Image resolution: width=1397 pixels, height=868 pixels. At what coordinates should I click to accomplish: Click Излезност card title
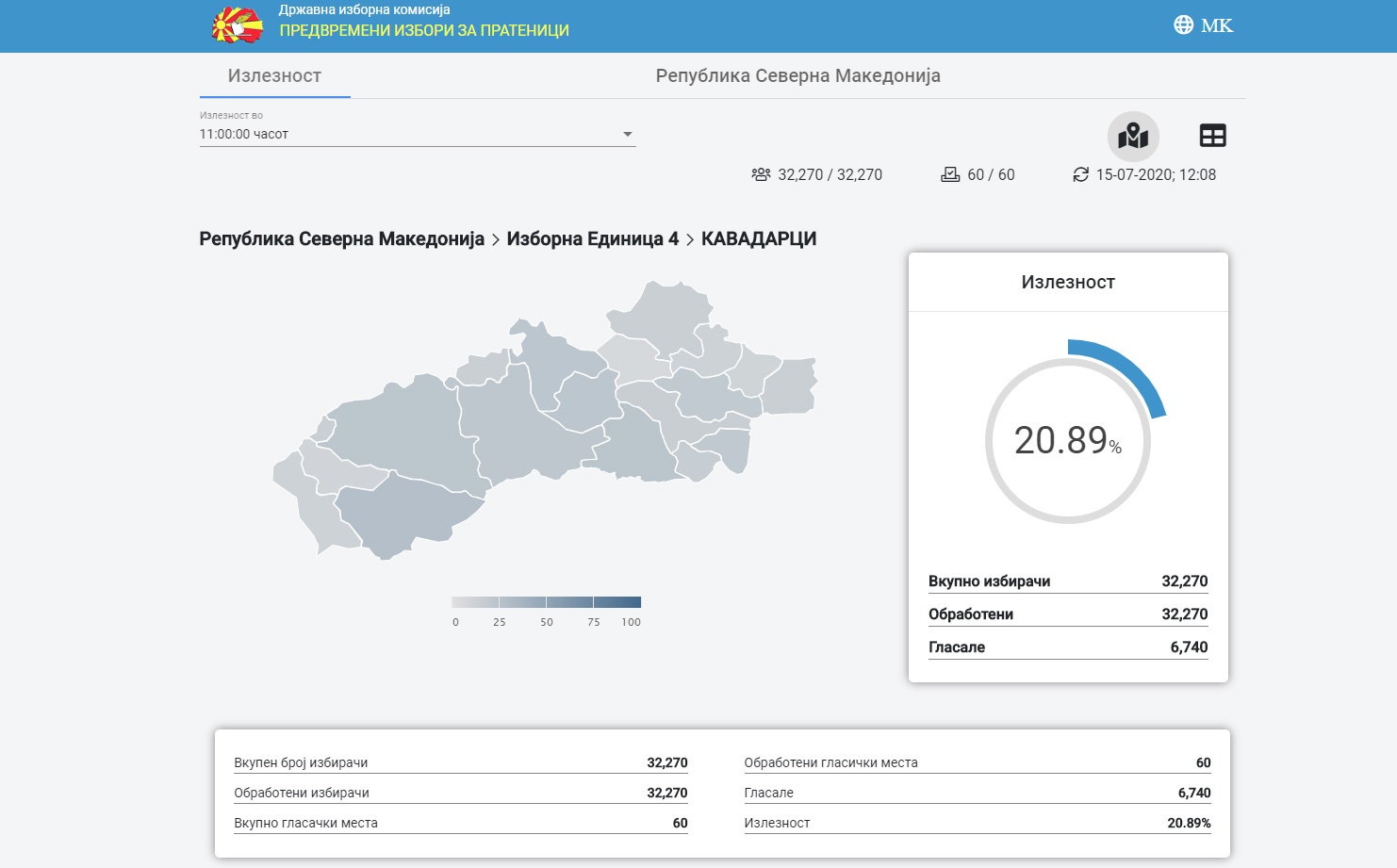tap(1068, 282)
